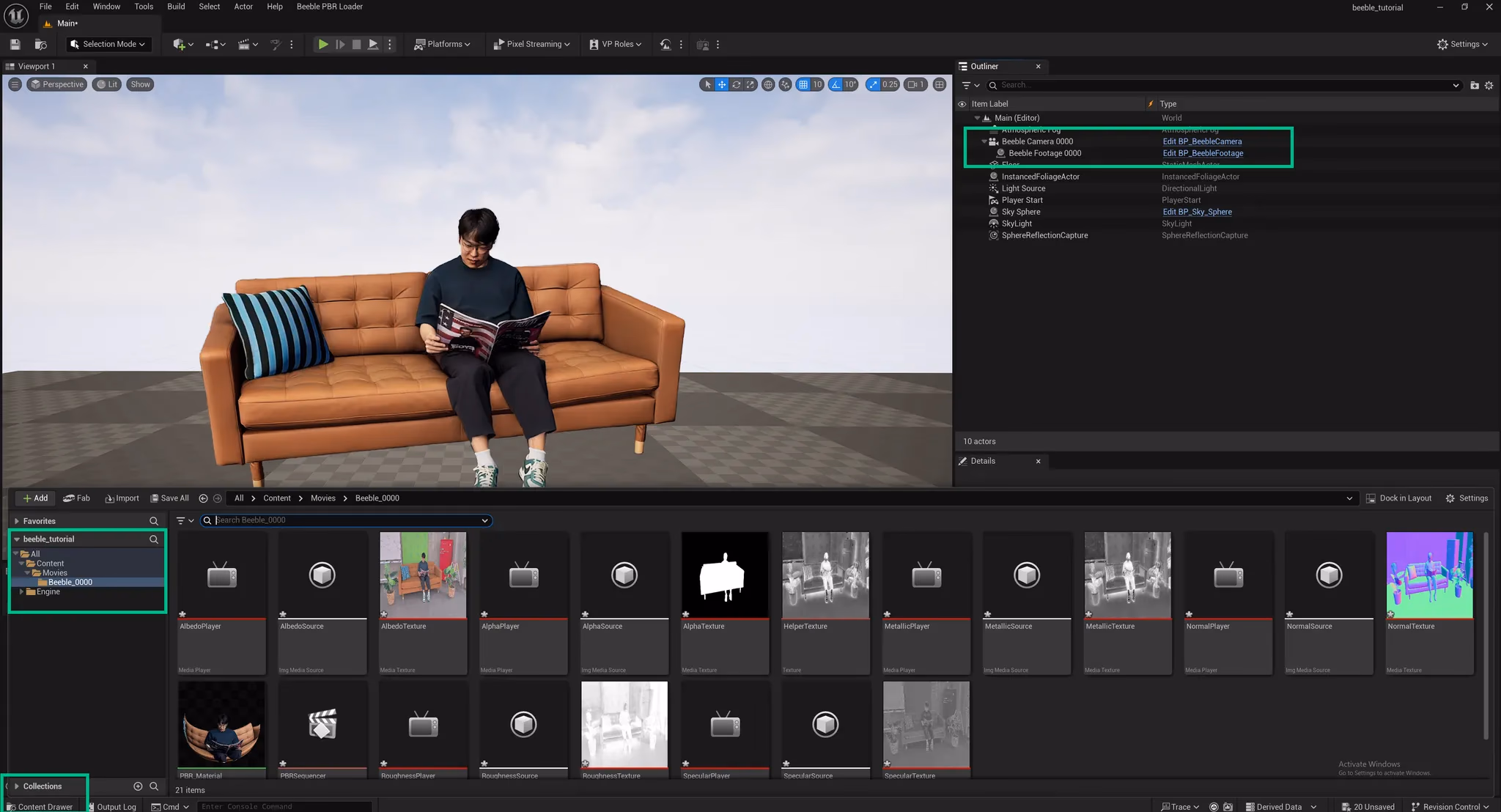Open the Outliner settings gear

(x=1489, y=85)
